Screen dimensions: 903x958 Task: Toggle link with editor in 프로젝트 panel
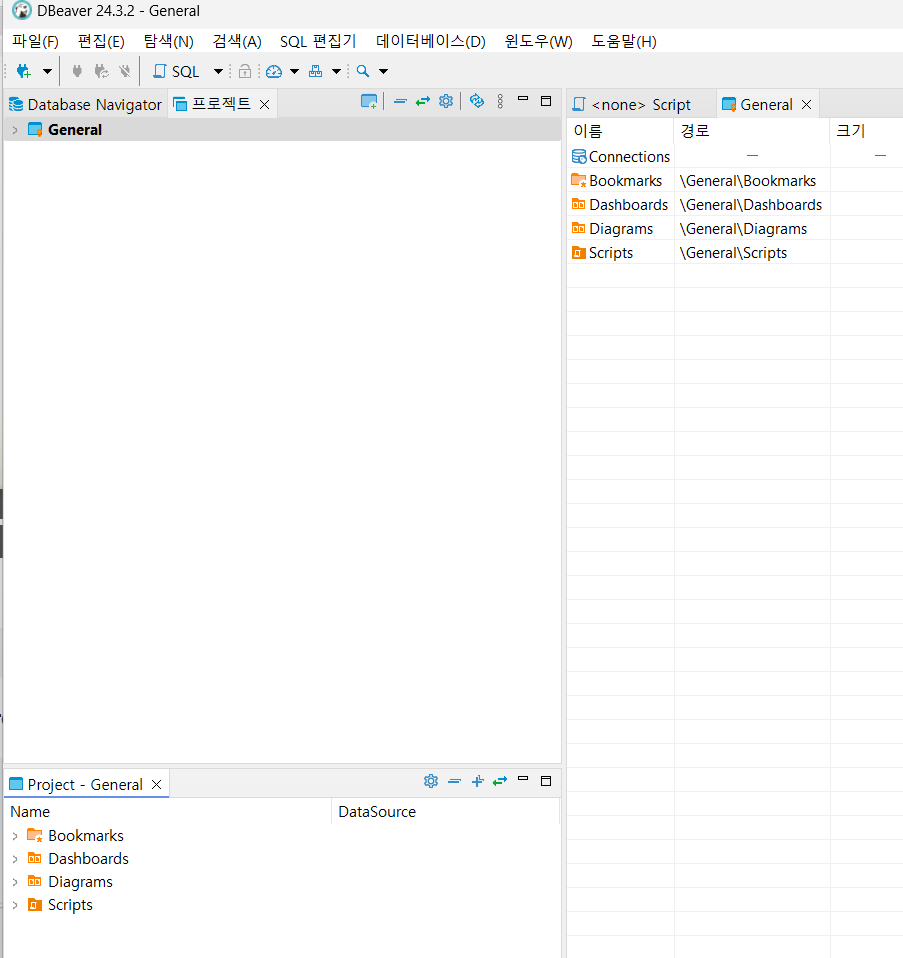(x=423, y=101)
